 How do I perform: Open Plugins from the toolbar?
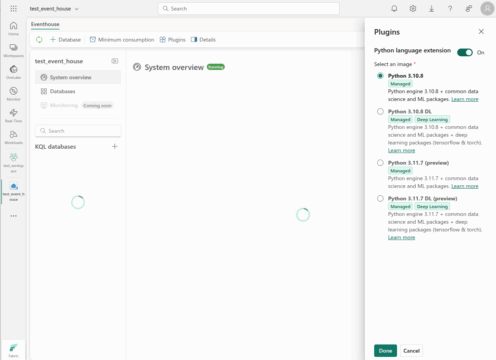[x=172, y=40]
